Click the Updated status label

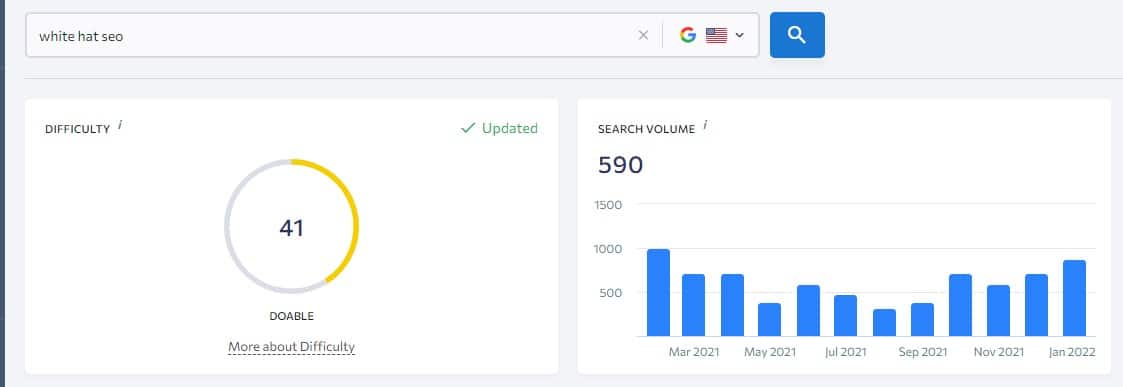click(509, 128)
